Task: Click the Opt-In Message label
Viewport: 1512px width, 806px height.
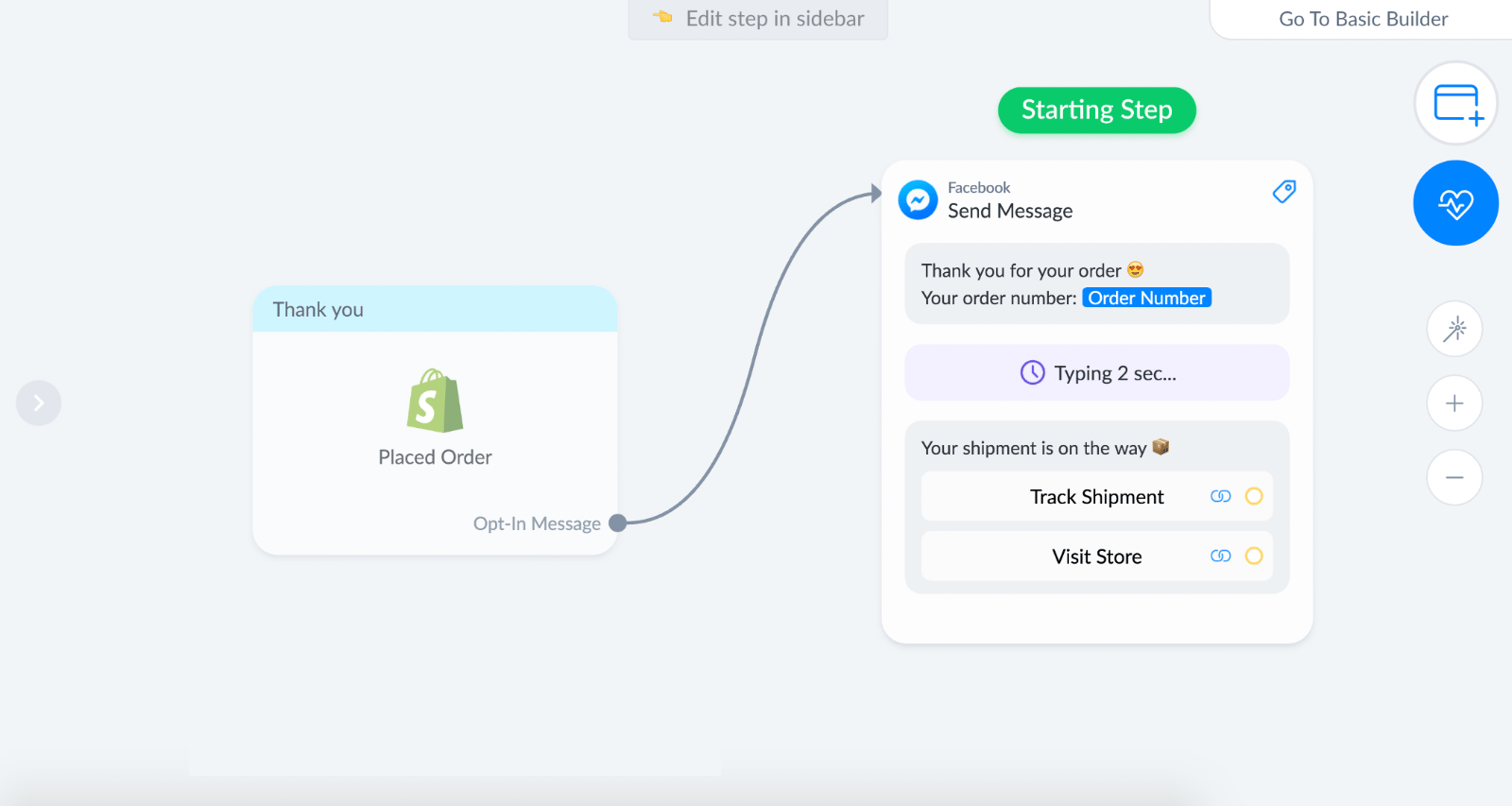Action: coord(537,523)
